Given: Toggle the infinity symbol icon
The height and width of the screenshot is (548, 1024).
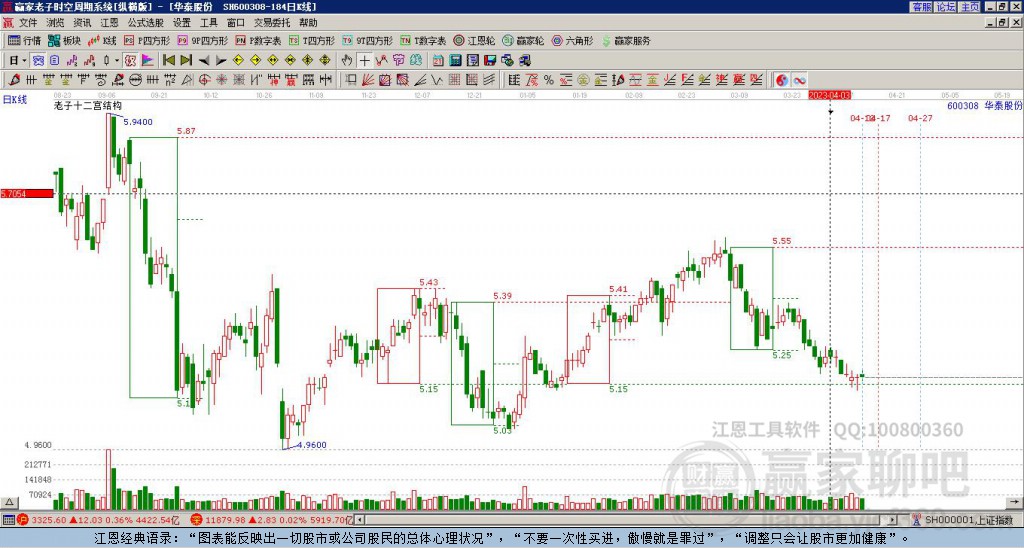Looking at the screenshot, I should 799,80.
